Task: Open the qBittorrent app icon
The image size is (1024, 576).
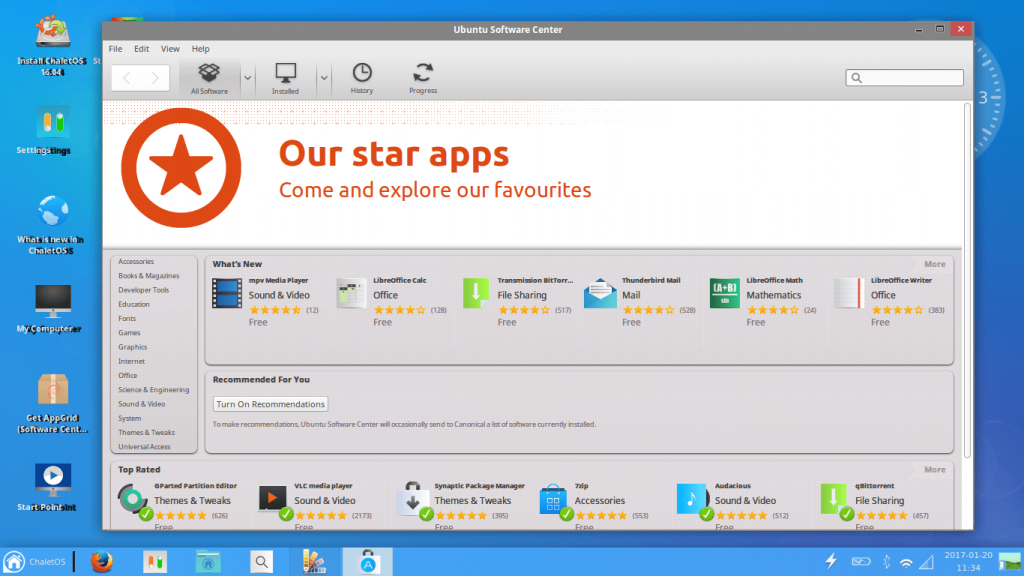Action: pos(834,500)
